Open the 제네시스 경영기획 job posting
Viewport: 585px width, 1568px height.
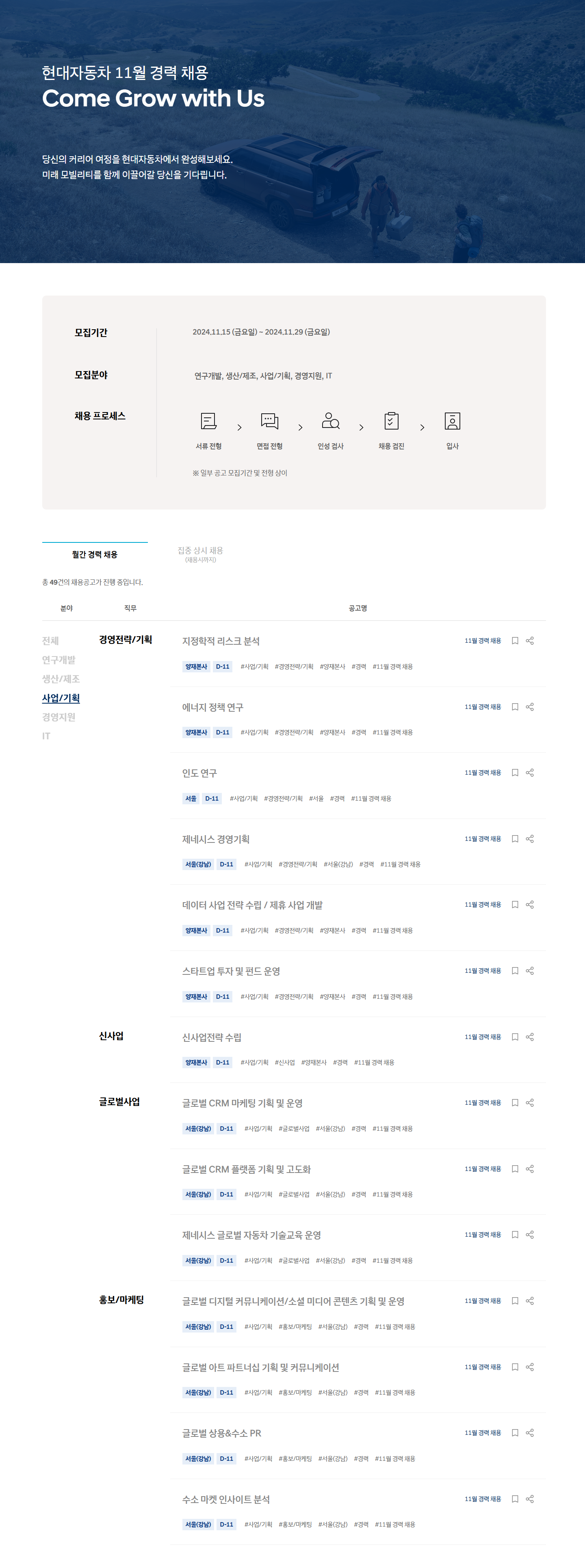[x=216, y=839]
